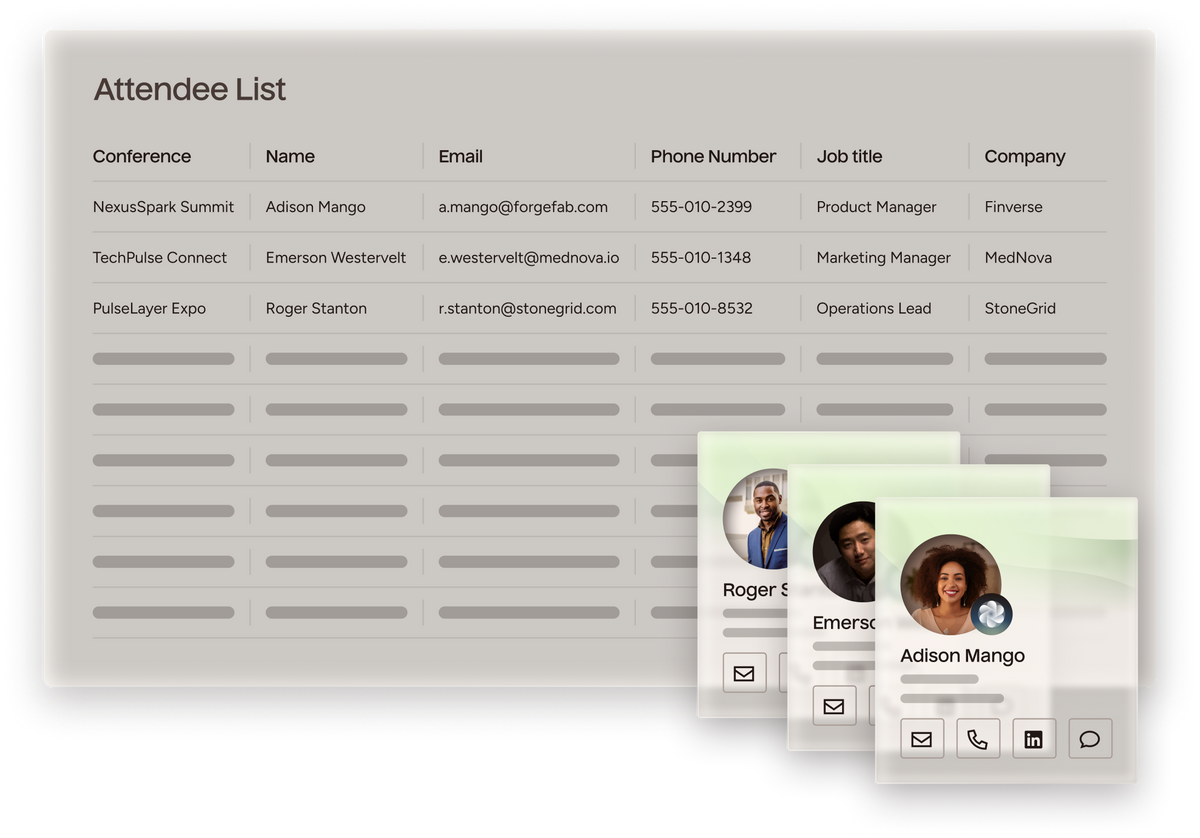
Task: Open Emerson's profile photo
Action: tap(845, 552)
